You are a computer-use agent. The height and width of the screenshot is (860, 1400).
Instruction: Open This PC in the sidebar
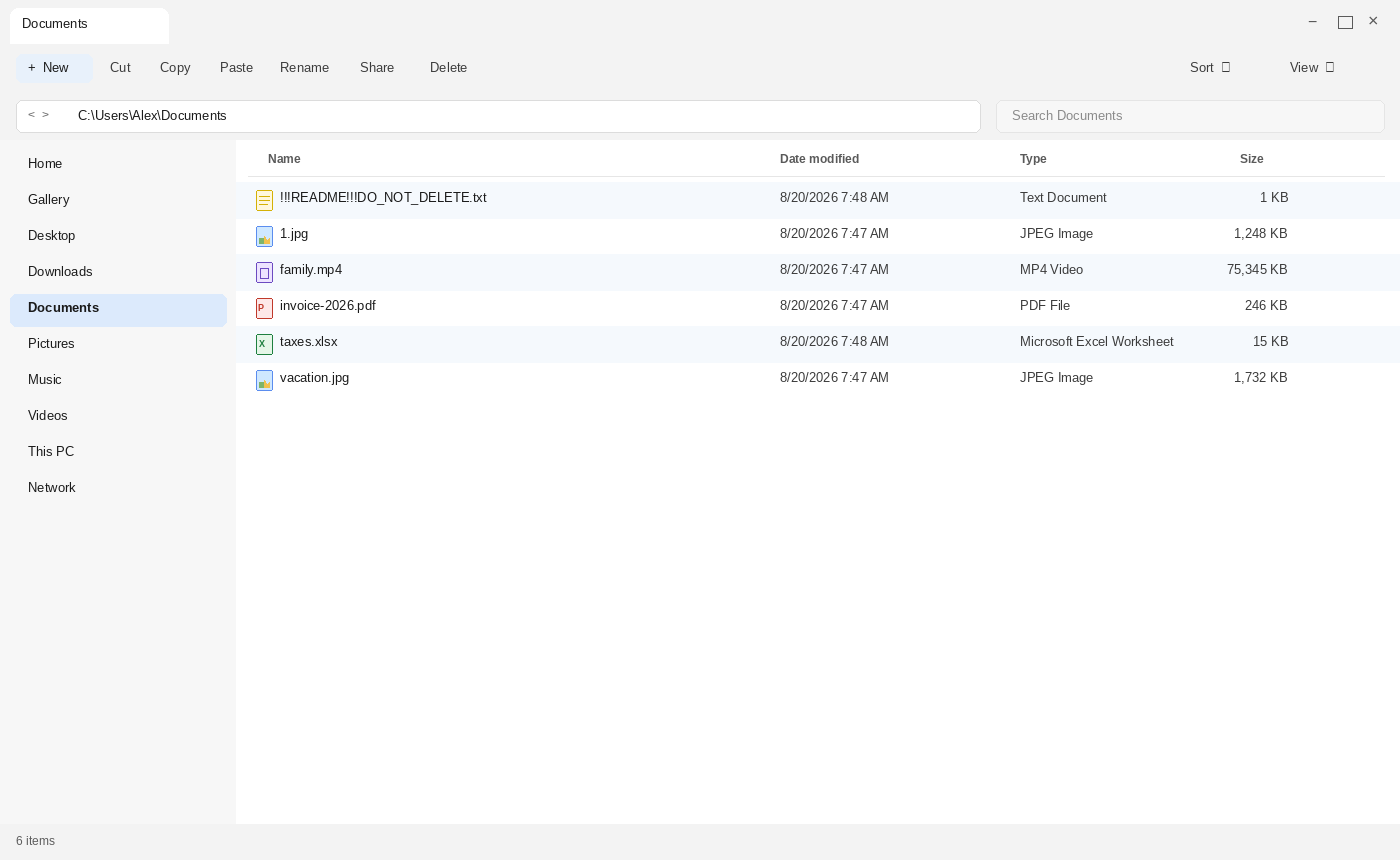[x=118, y=452]
